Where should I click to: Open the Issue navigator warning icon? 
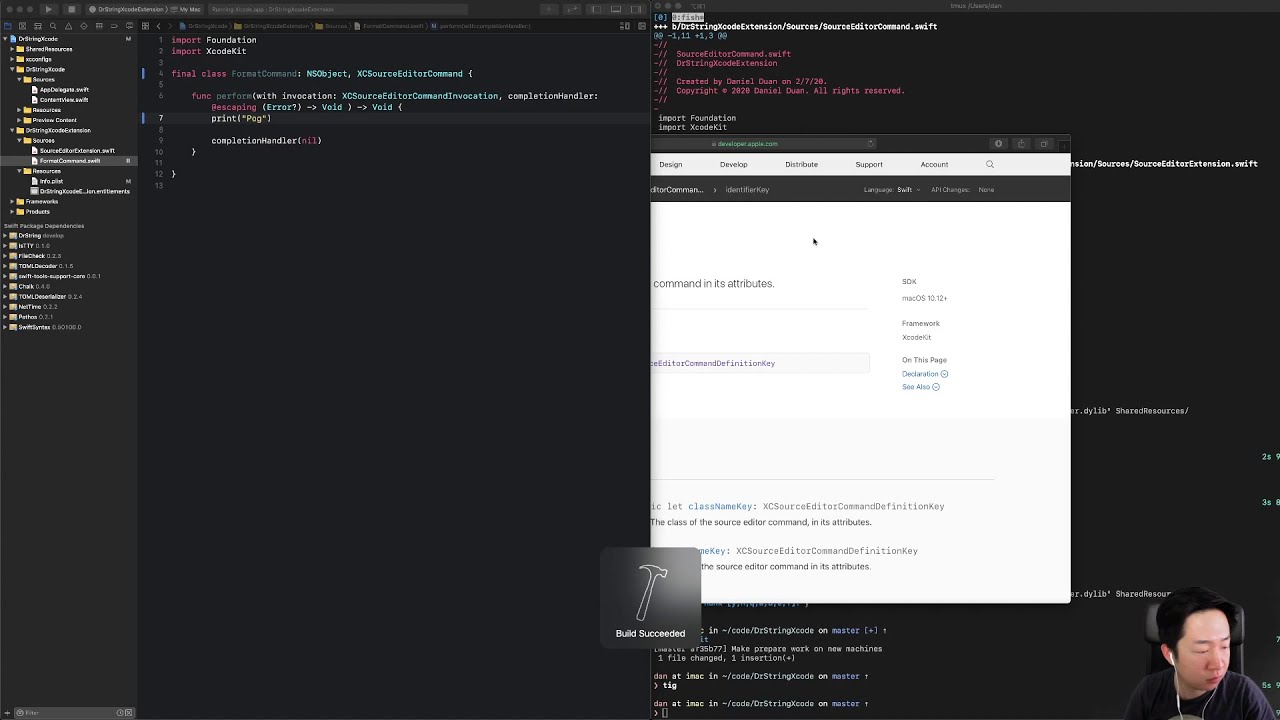click(68, 26)
